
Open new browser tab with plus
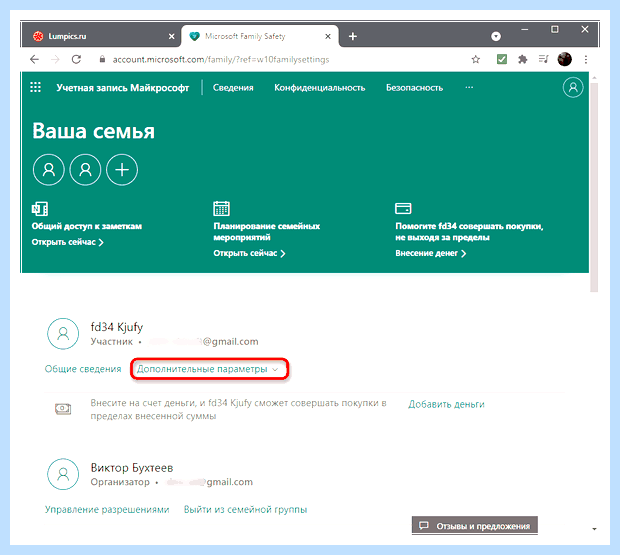coord(353,36)
